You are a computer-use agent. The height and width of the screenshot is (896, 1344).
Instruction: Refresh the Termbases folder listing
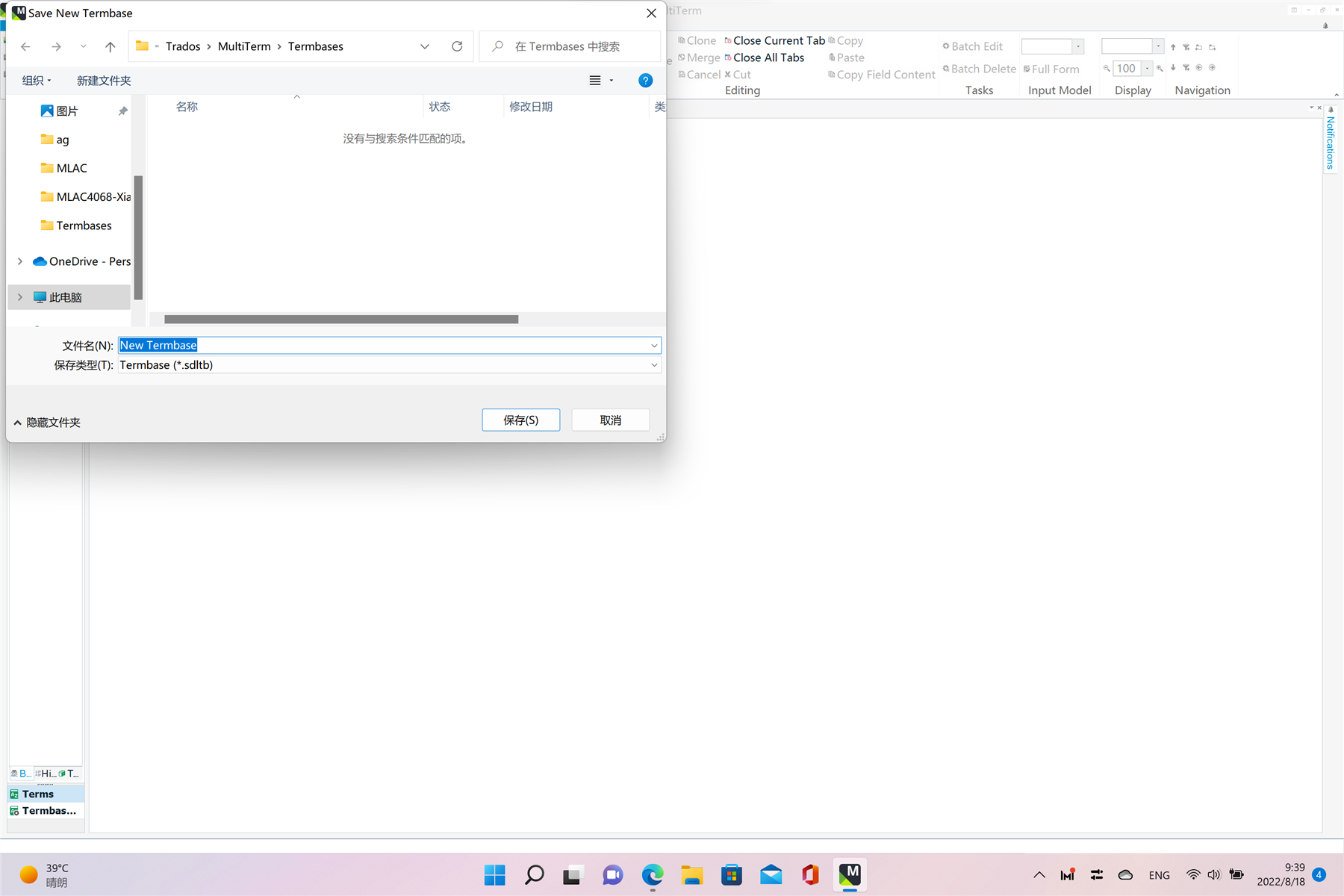(457, 46)
